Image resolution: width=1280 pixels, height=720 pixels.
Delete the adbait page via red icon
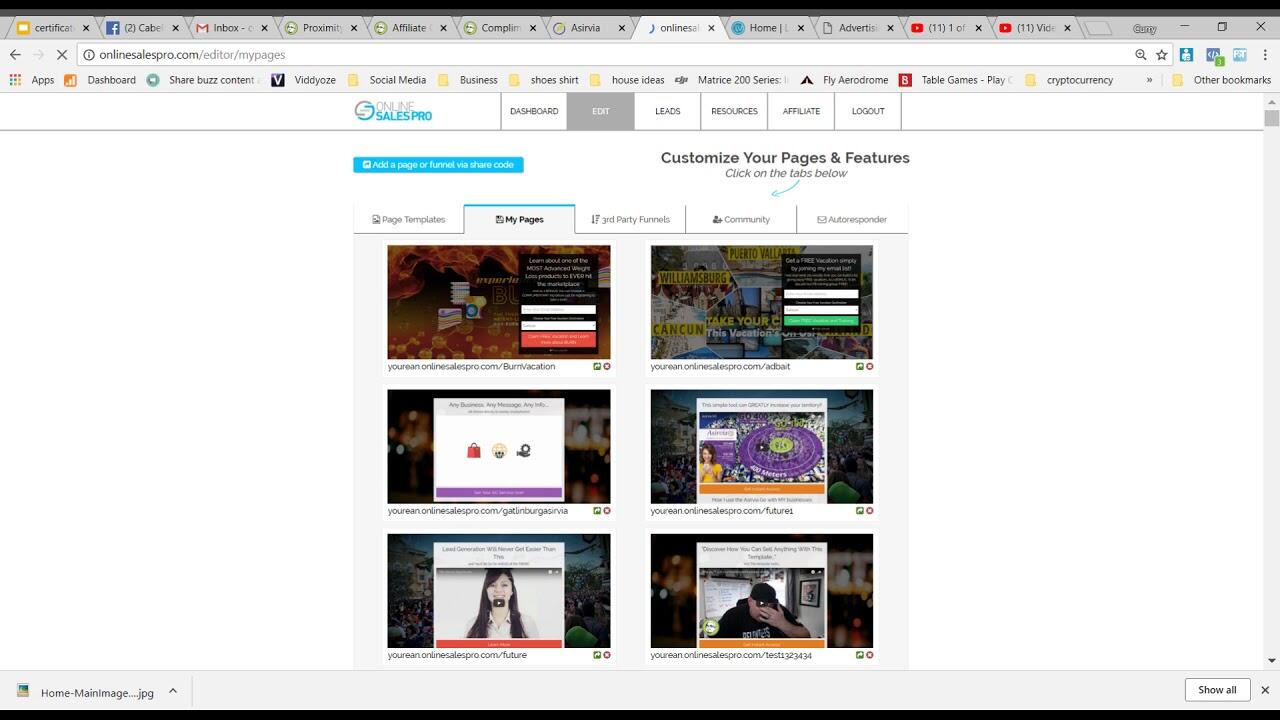click(869, 367)
